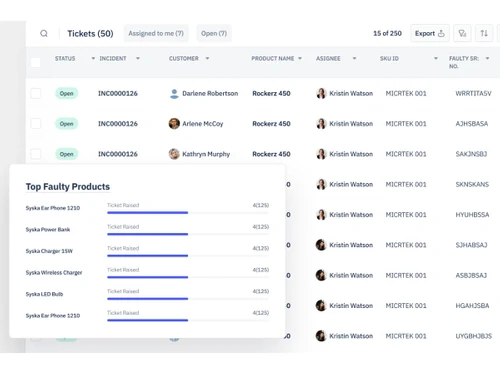The width and height of the screenshot is (500, 375).
Task: Click assignee avatar in HGAHJSBA row
Action: tap(321, 306)
